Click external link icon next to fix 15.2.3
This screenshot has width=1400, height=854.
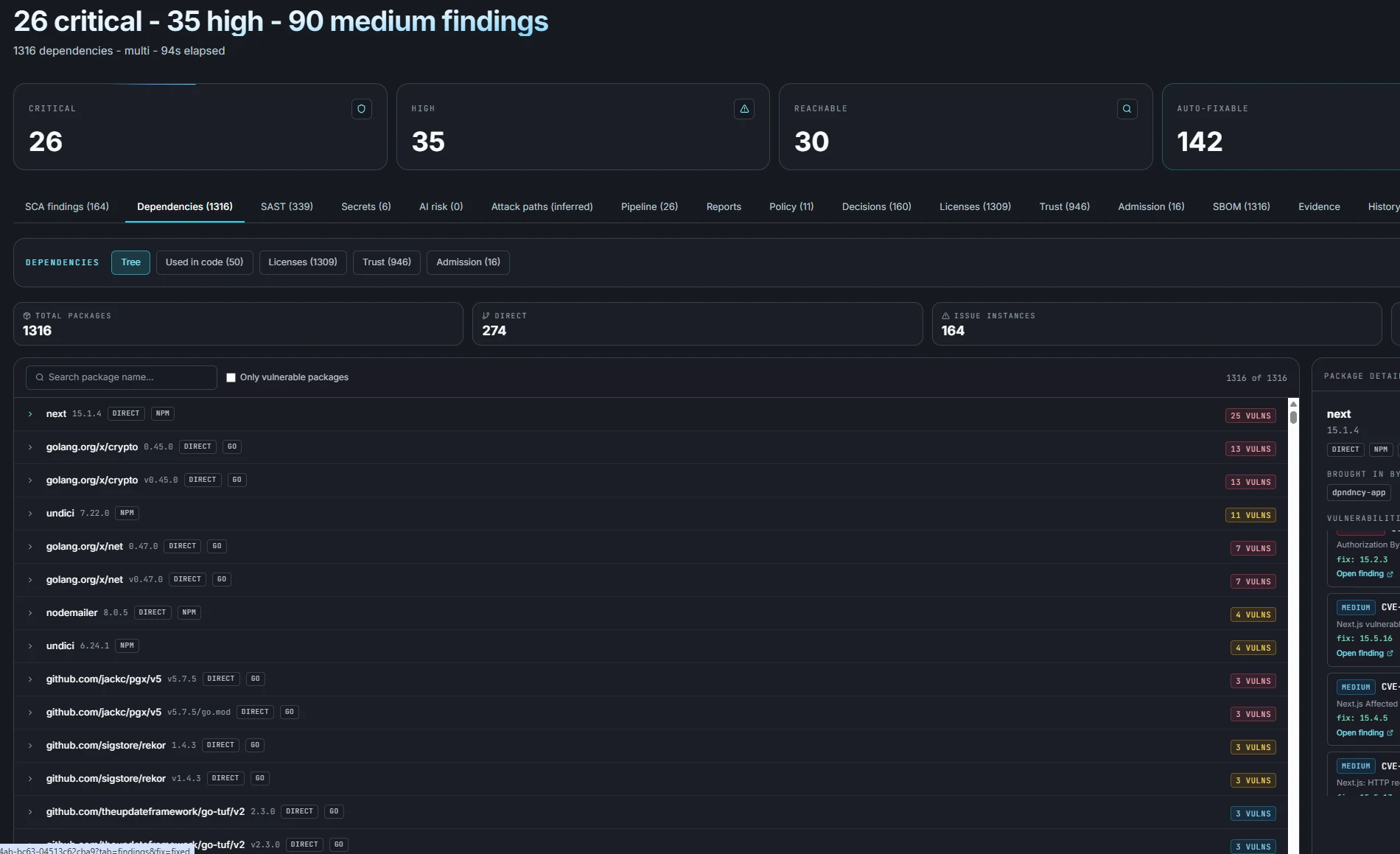tap(1390, 574)
